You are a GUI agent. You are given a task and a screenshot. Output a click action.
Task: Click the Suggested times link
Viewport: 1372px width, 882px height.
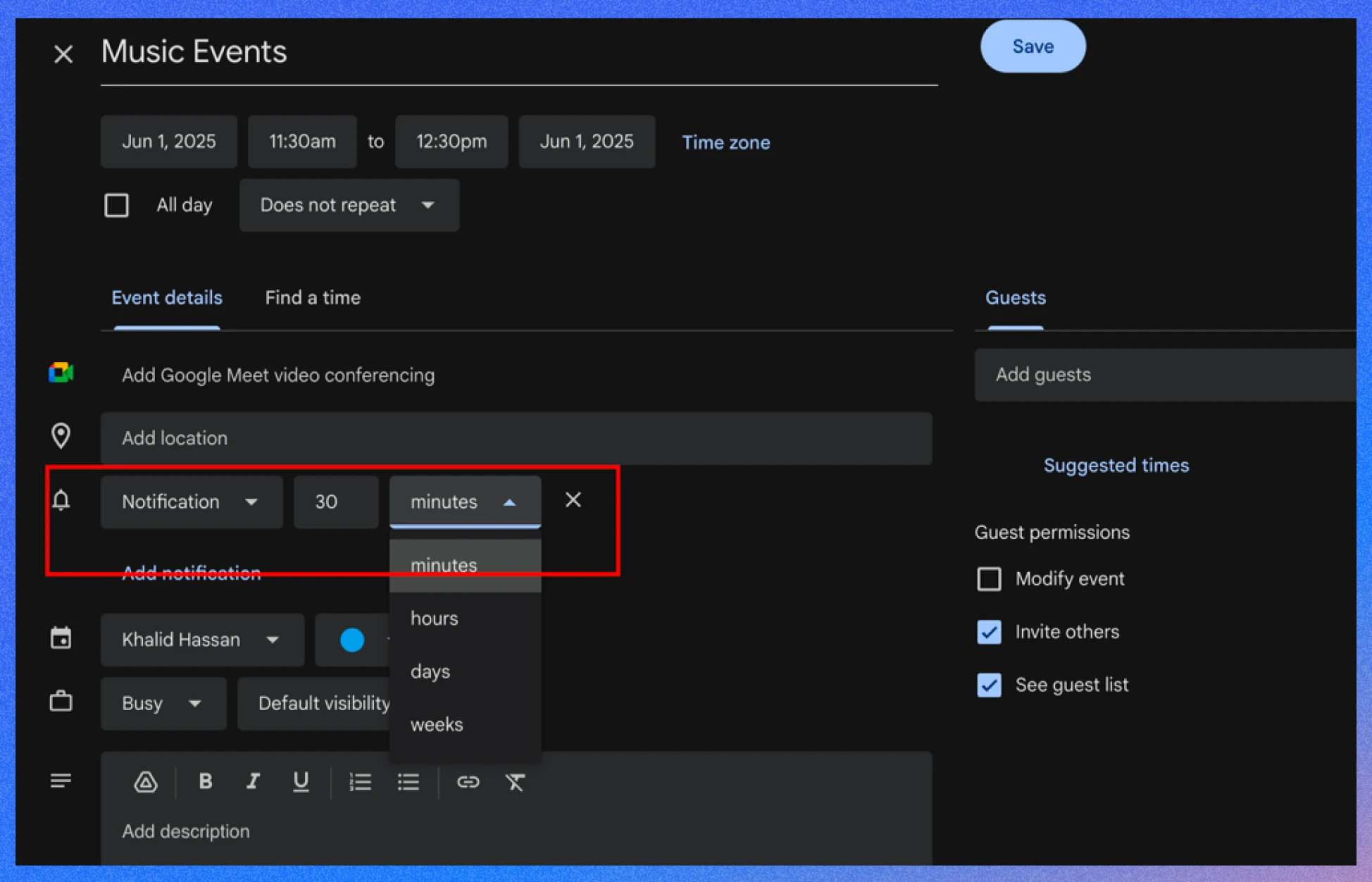point(1116,466)
